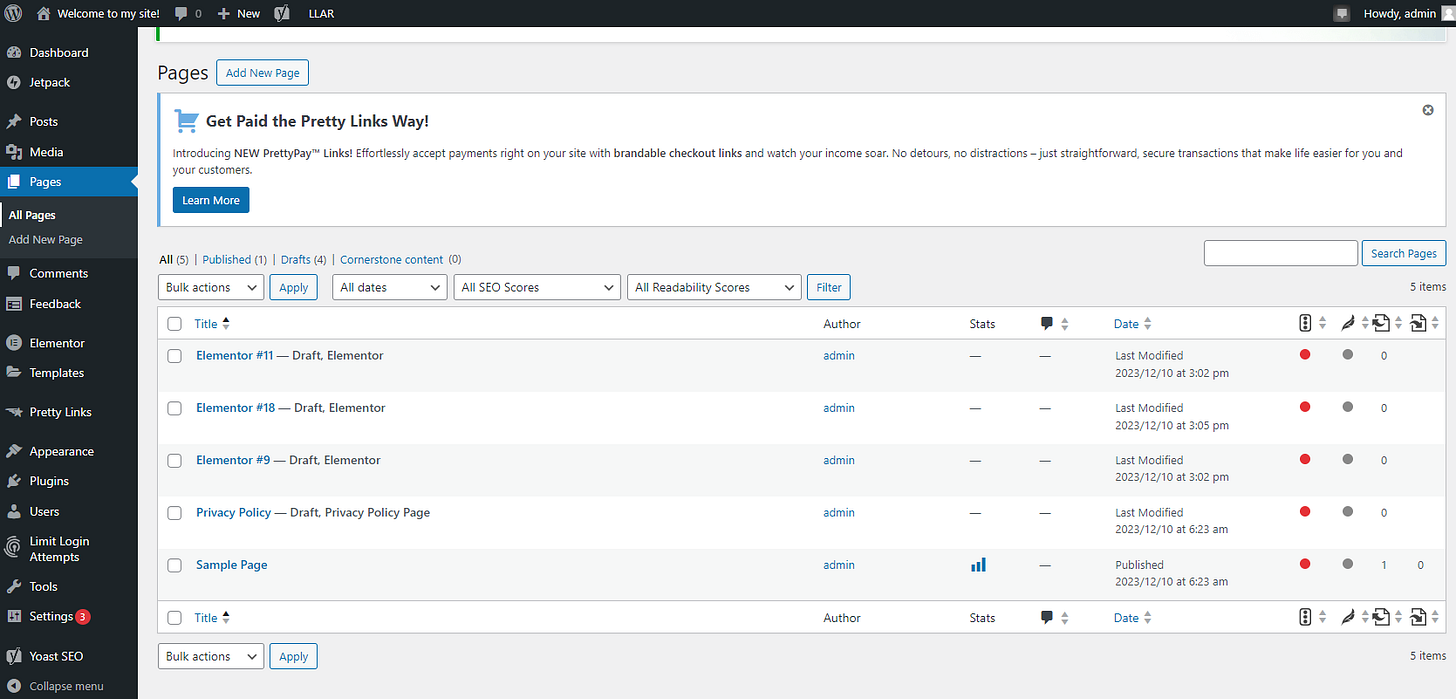1456x699 pixels.
Task: Click the Yoast icon in admin bar
Action: coord(282,14)
